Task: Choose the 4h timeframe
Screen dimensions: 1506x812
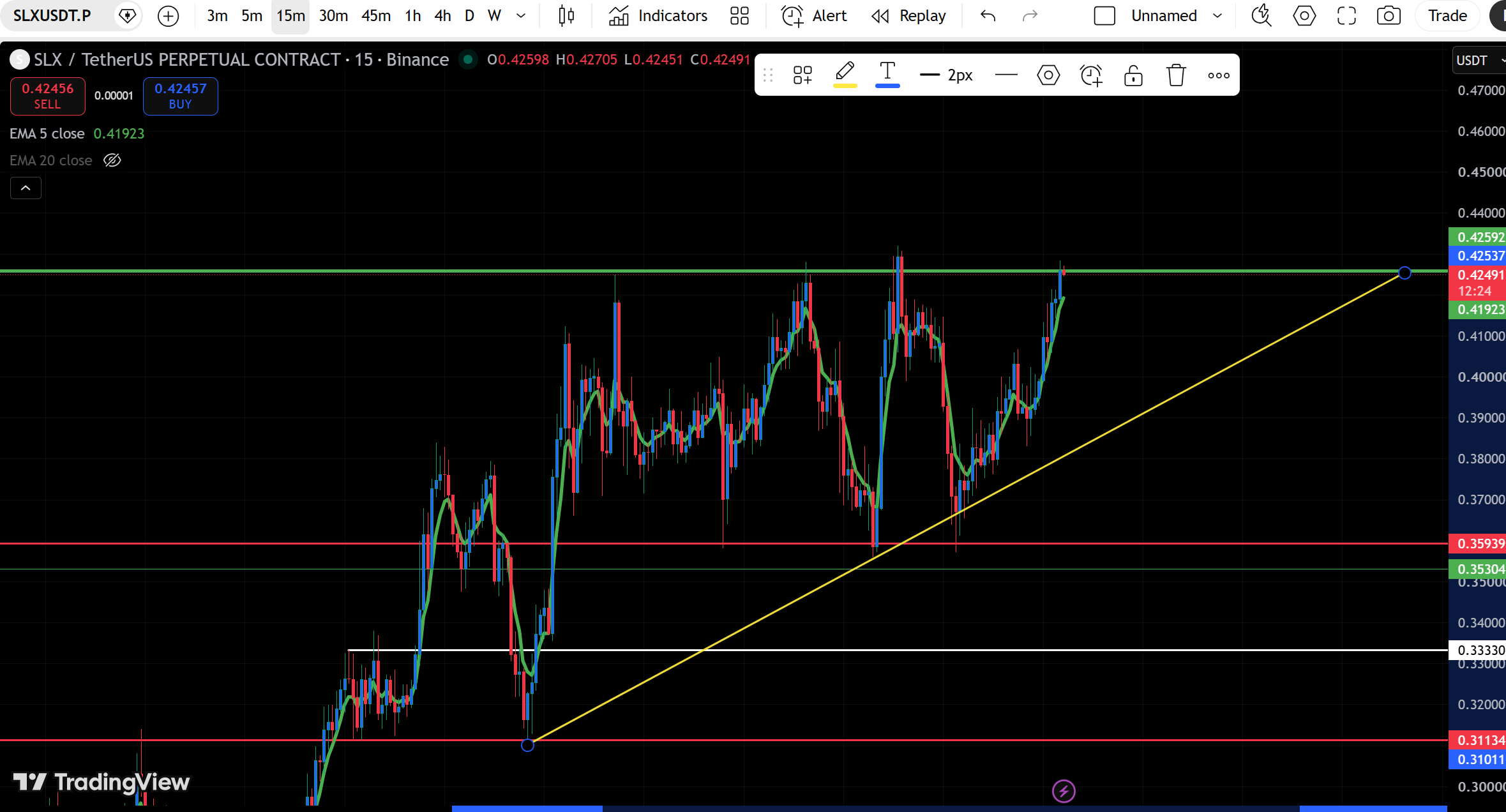Action: coord(442,16)
